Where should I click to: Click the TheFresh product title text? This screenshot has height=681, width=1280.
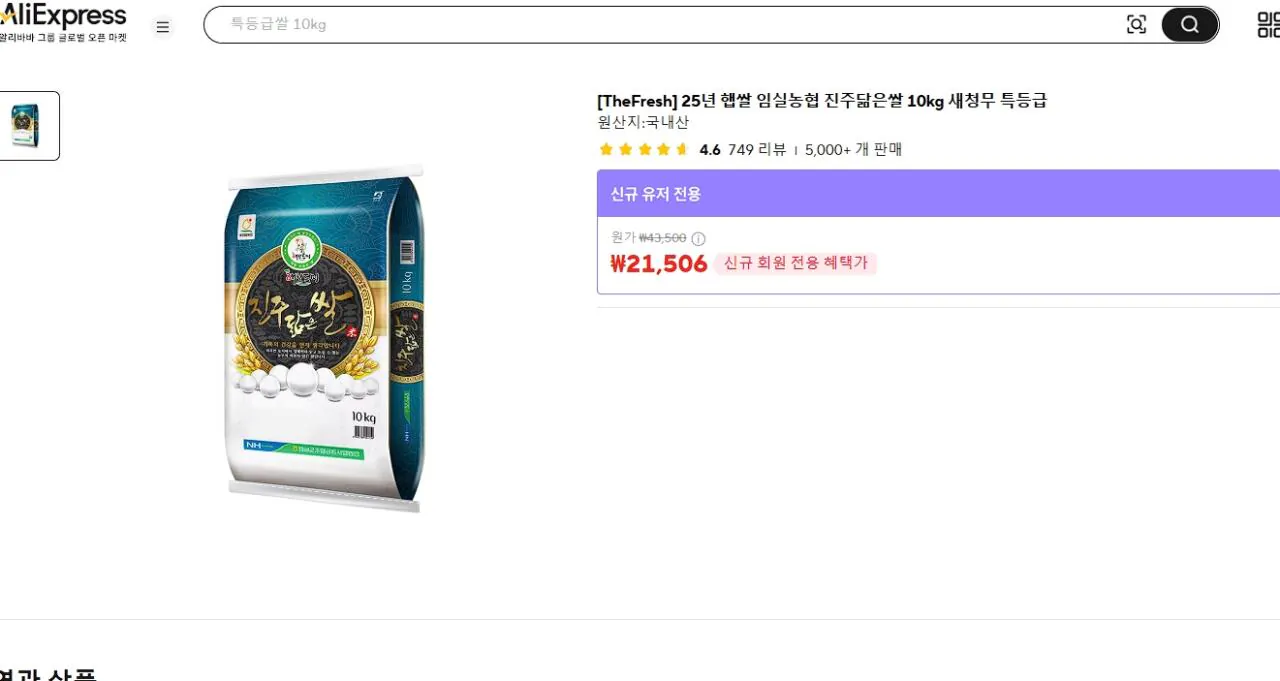[x=822, y=101]
